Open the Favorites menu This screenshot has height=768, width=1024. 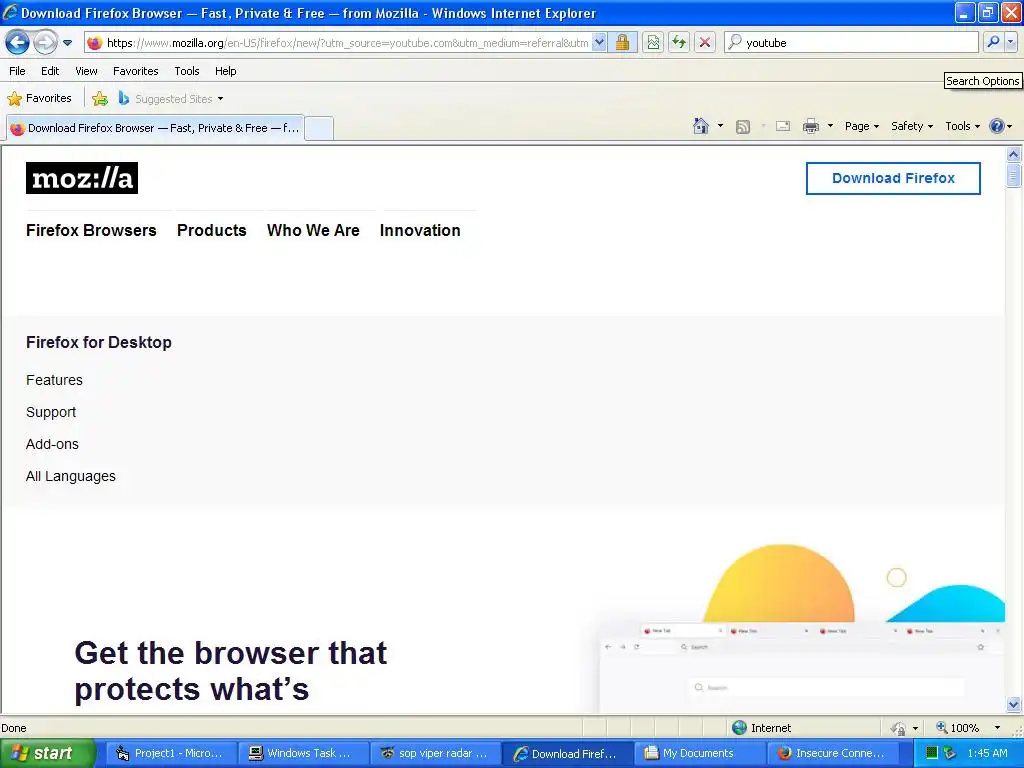pyautogui.click(x=136, y=71)
